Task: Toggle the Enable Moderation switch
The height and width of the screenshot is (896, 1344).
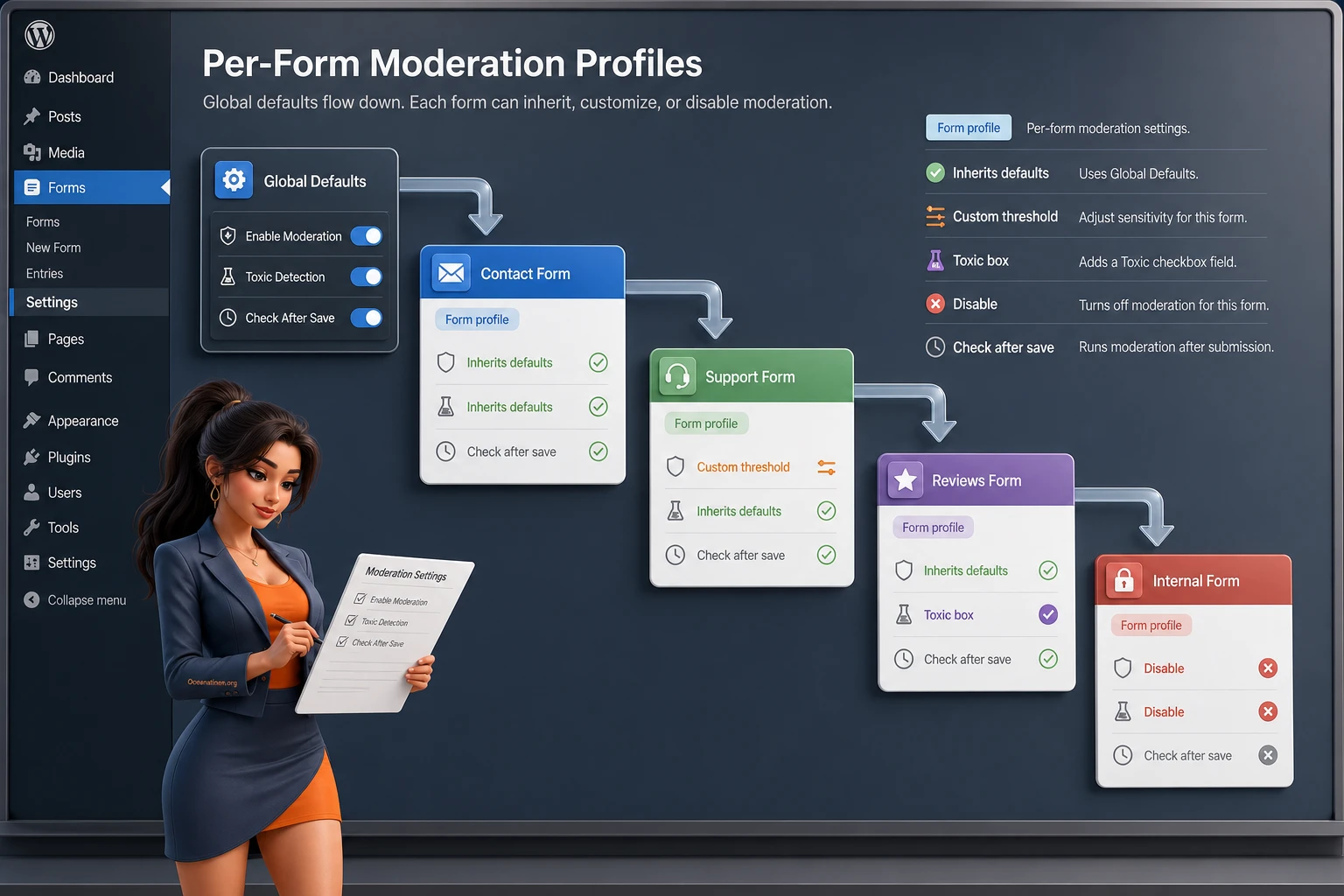Action: (367, 236)
